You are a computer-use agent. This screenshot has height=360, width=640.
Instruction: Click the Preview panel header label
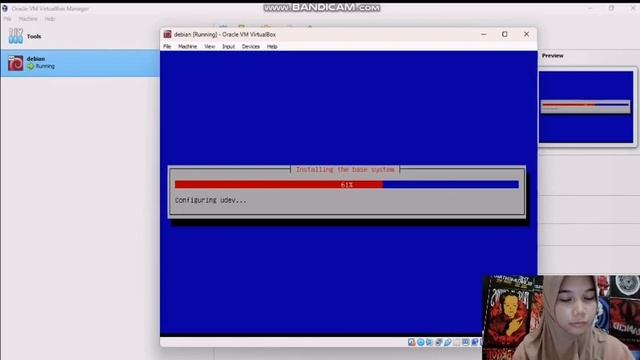point(553,56)
